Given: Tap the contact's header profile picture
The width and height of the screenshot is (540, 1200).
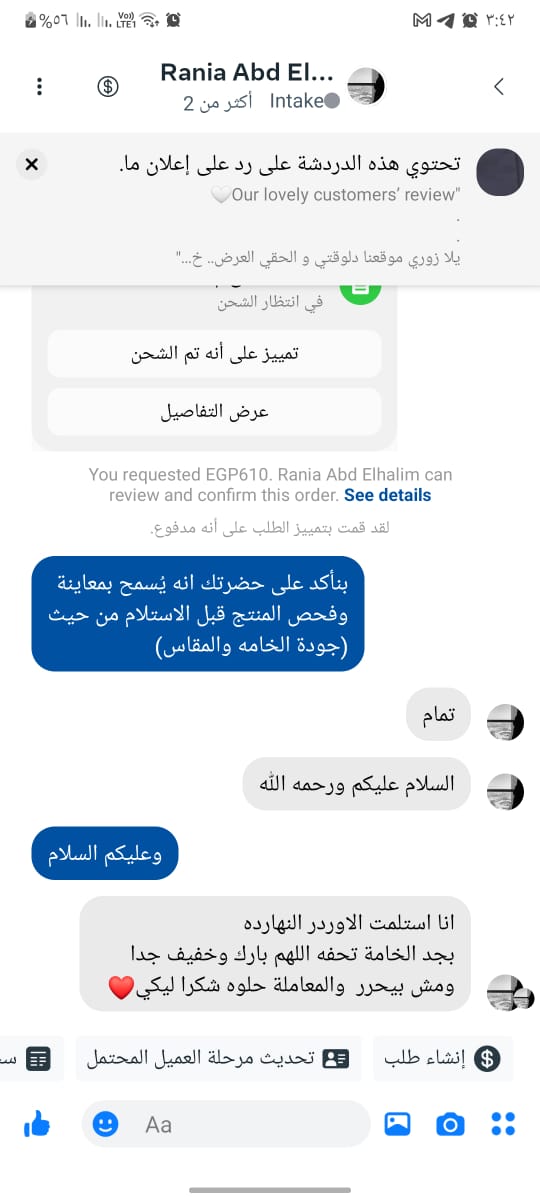Looking at the screenshot, I should (365, 86).
